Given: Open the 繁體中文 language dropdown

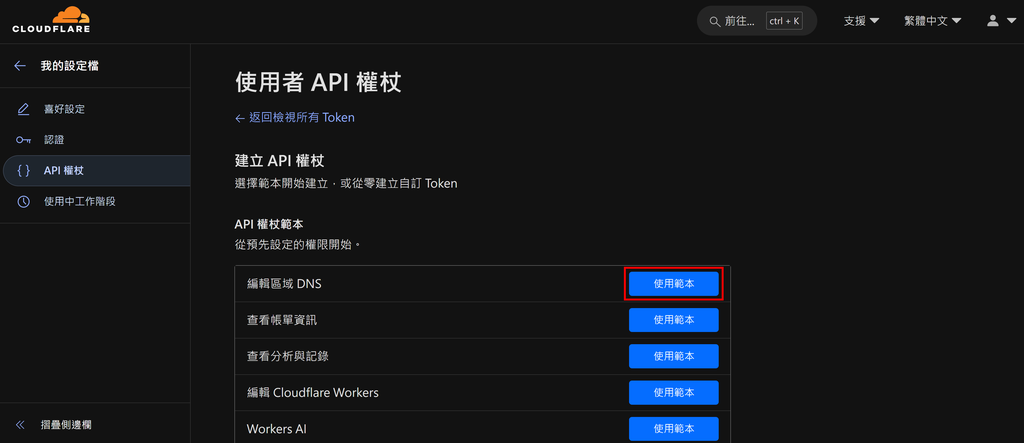Looking at the screenshot, I should pos(933,21).
